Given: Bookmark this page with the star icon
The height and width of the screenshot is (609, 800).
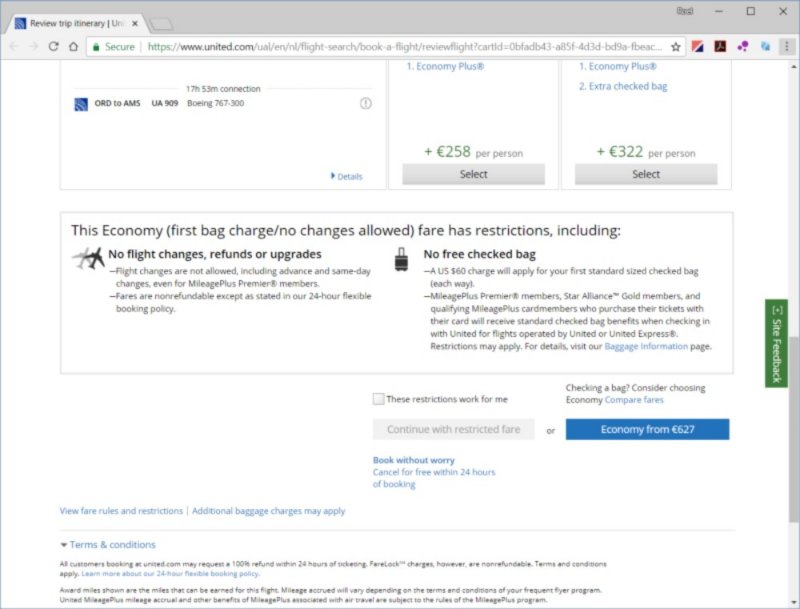Looking at the screenshot, I should tap(676, 46).
